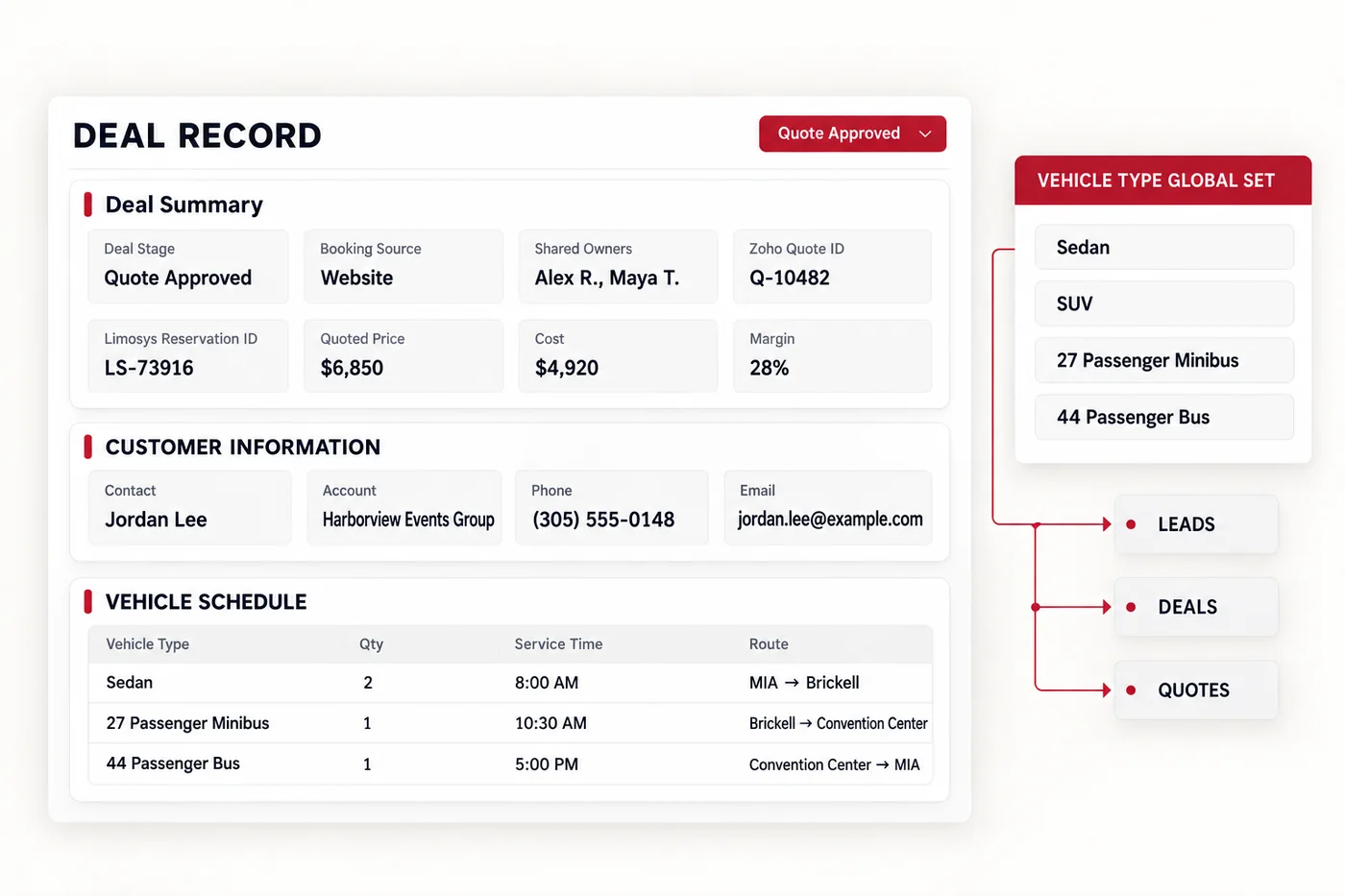Click the Vehicle Type Global Set header
The height and width of the screenshot is (896, 1345).
[x=1163, y=181]
